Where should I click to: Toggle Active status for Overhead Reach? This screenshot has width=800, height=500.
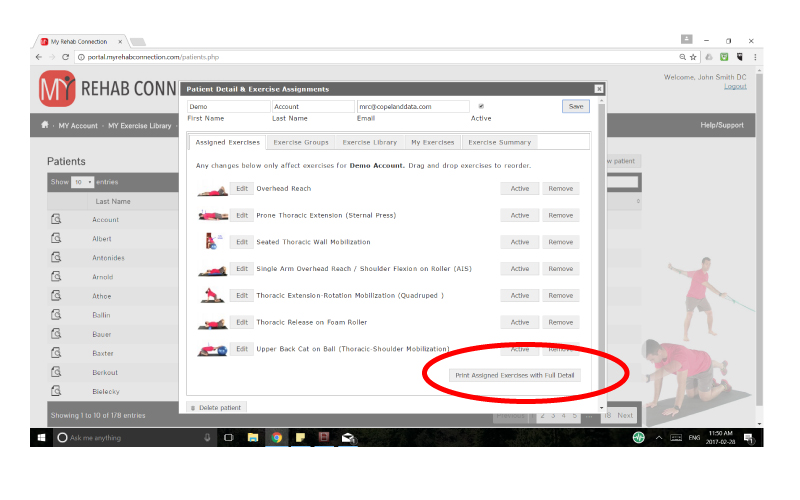[x=519, y=189]
